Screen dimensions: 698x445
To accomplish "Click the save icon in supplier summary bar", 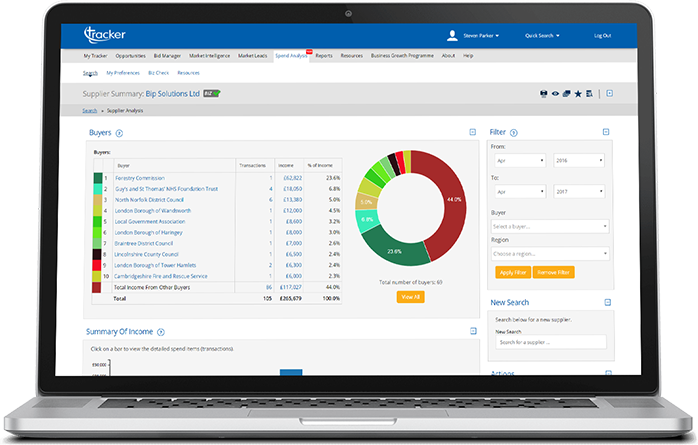I will [x=543, y=94].
